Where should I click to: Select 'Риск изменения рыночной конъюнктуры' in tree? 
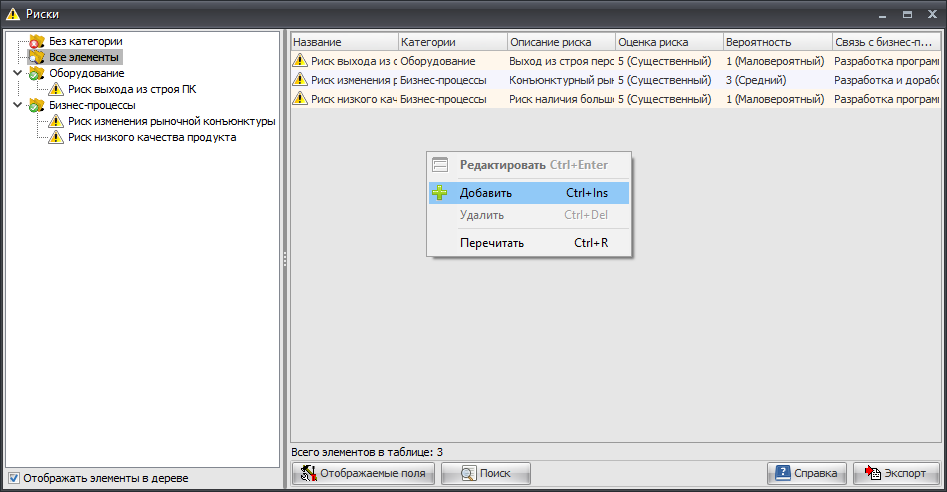click(x=171, y=121)
